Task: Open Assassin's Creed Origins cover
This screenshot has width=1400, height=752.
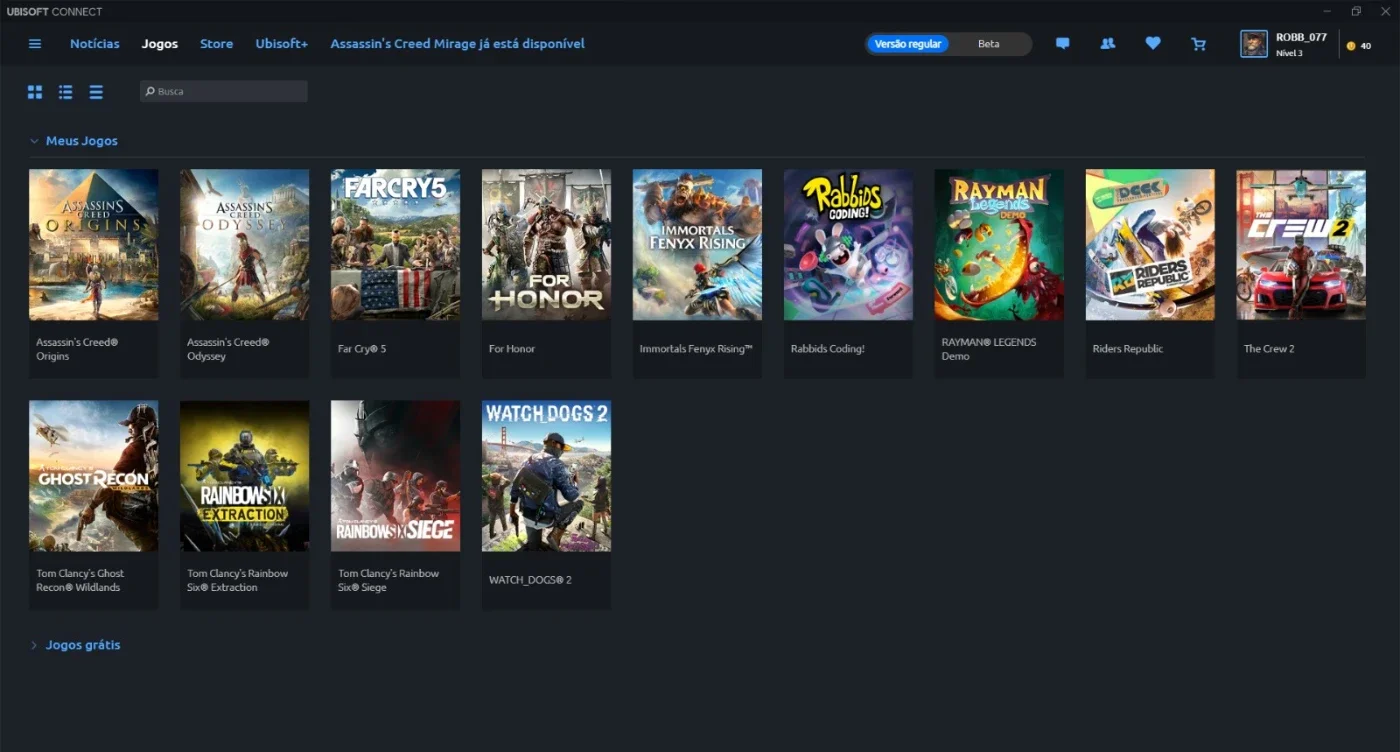Action: (94, 245)
